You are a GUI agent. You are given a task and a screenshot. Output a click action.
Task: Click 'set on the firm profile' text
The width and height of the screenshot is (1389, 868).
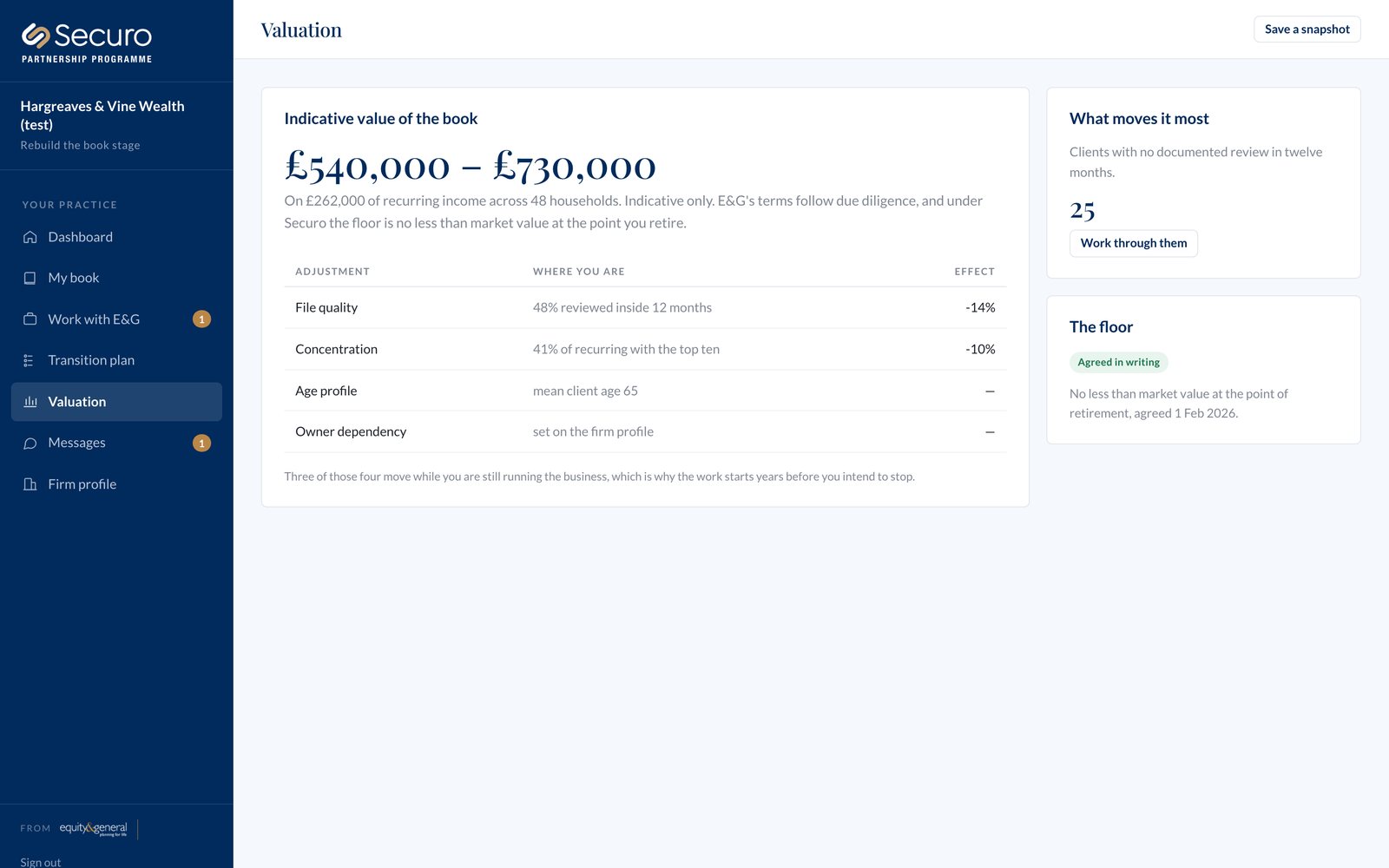click(593, 431)
